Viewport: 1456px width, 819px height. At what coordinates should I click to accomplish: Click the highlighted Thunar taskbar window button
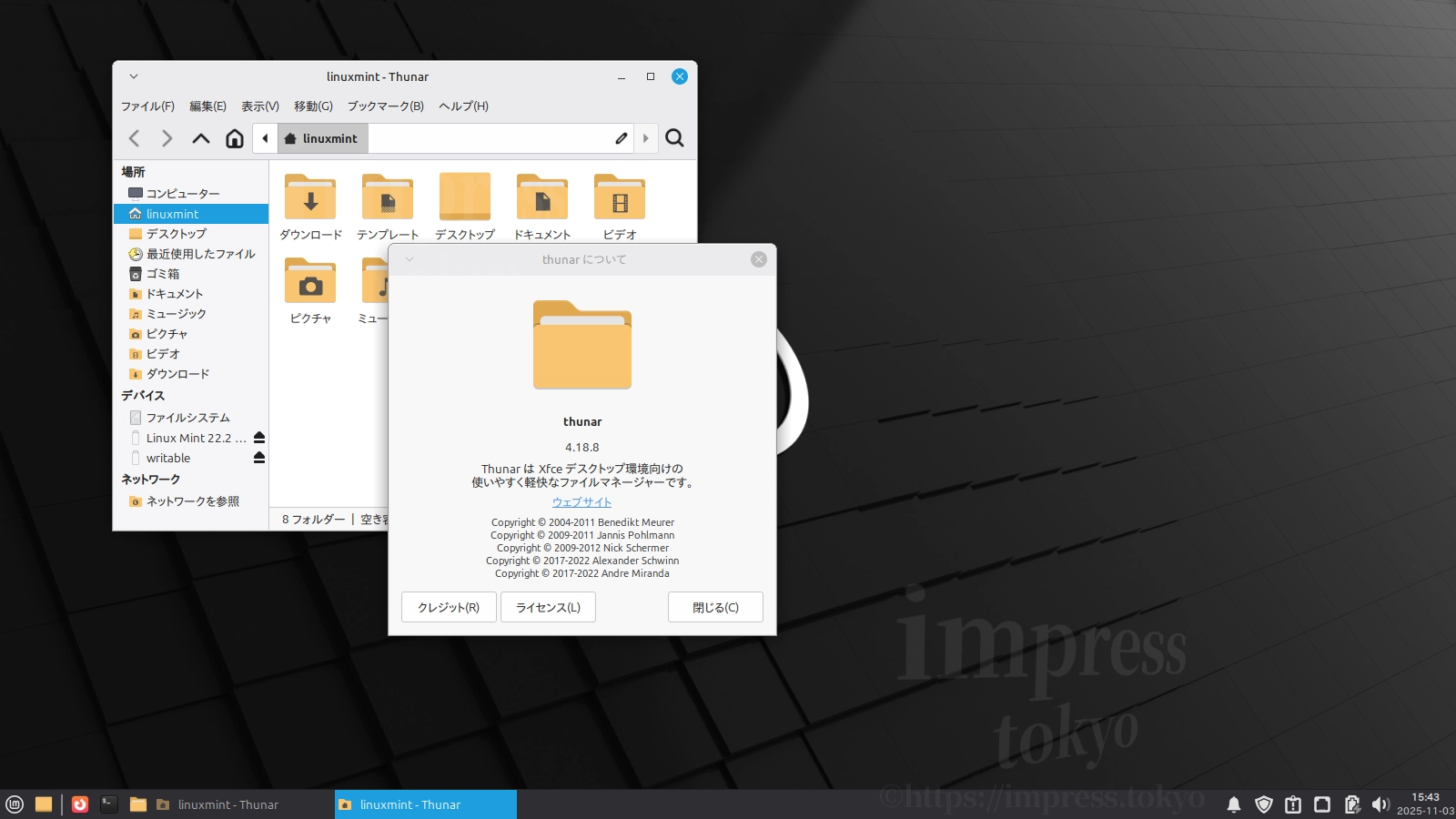426,804
